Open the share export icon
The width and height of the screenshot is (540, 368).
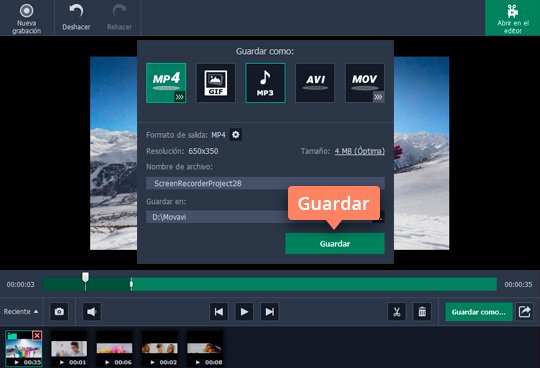524,312
